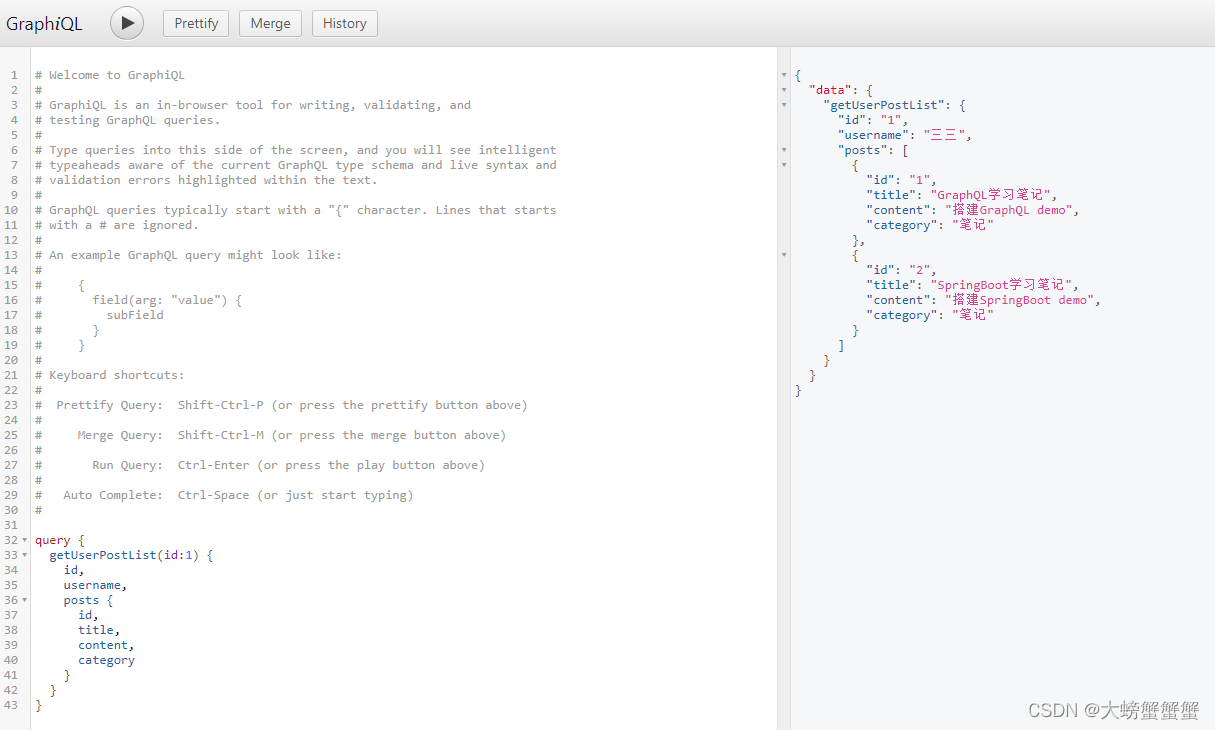Click the 'category' field in the query

coord(107,660)
